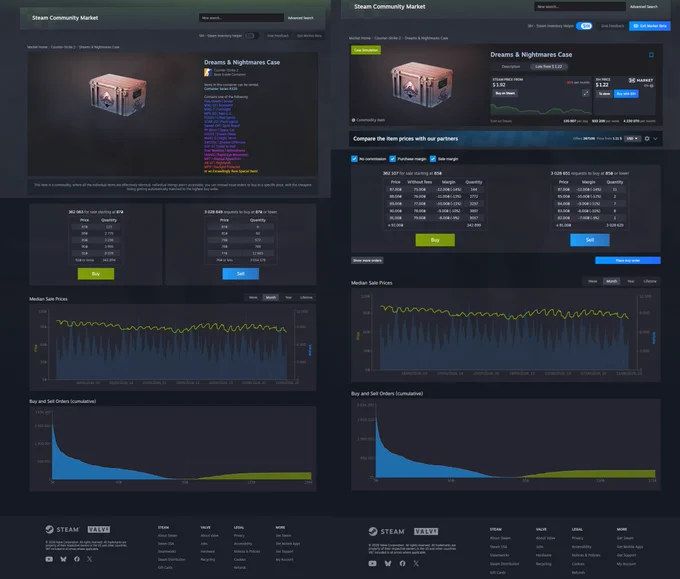Click the Counter-Strike 2 game icon on left page
This screenshot has height=579, width=680.
(x=208, y=72)
